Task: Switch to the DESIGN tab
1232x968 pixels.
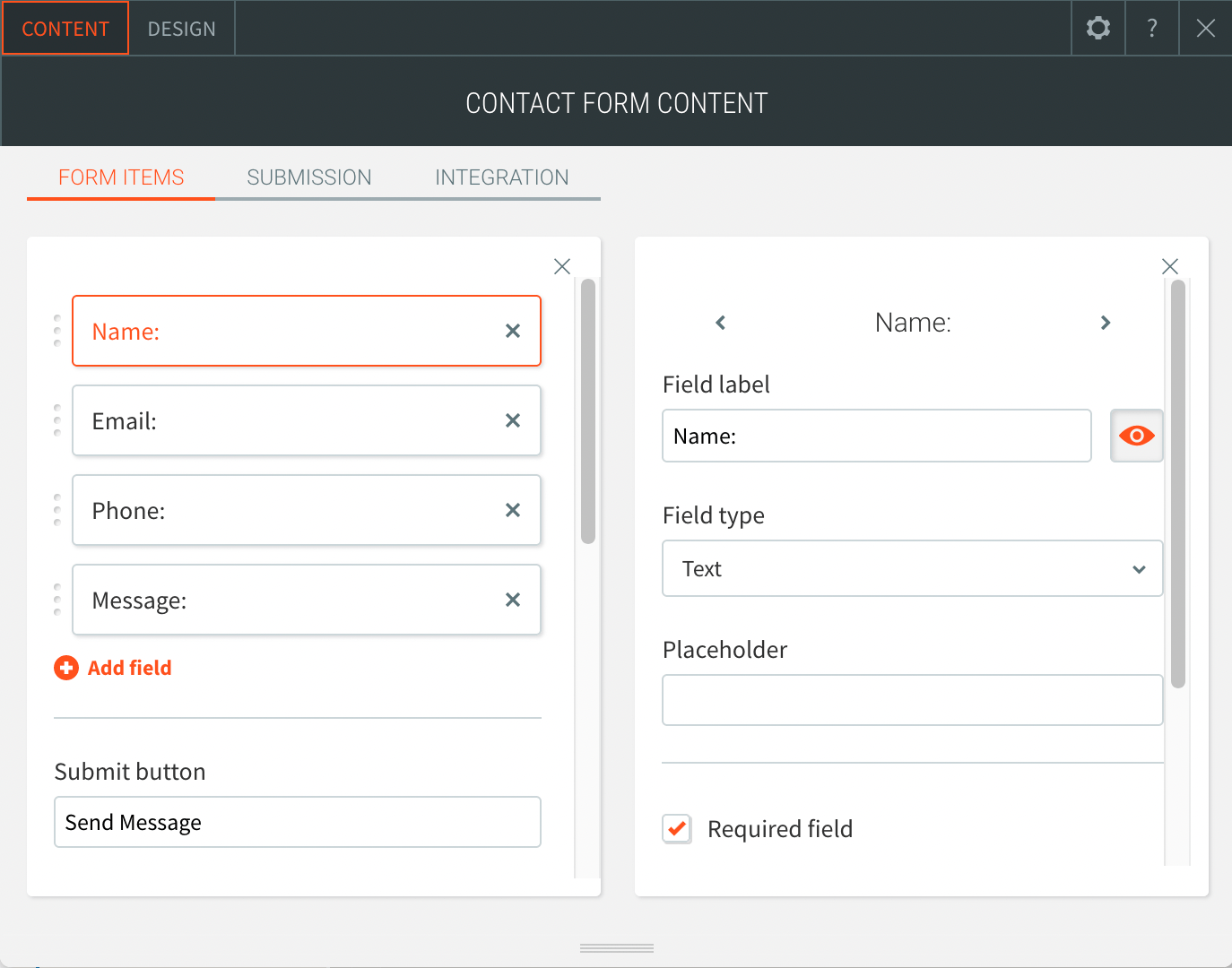Action: (182, 29)
